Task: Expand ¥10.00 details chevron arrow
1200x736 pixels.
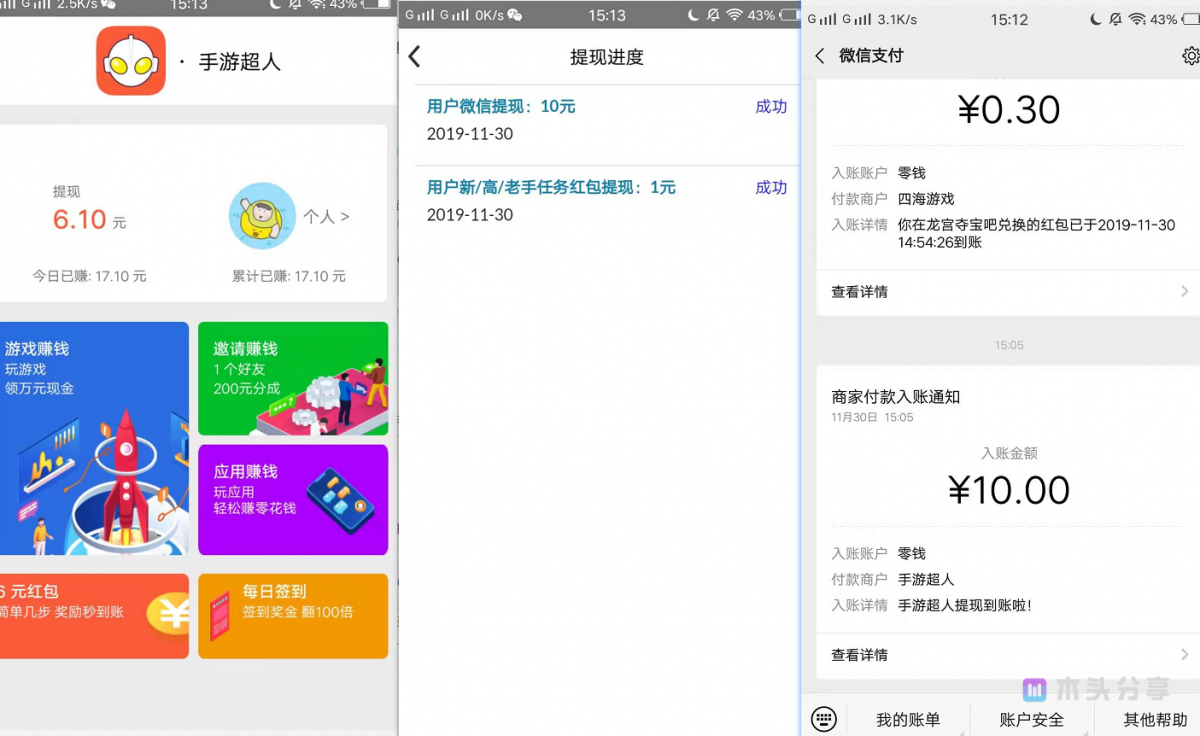Action: coord(1184,655)
